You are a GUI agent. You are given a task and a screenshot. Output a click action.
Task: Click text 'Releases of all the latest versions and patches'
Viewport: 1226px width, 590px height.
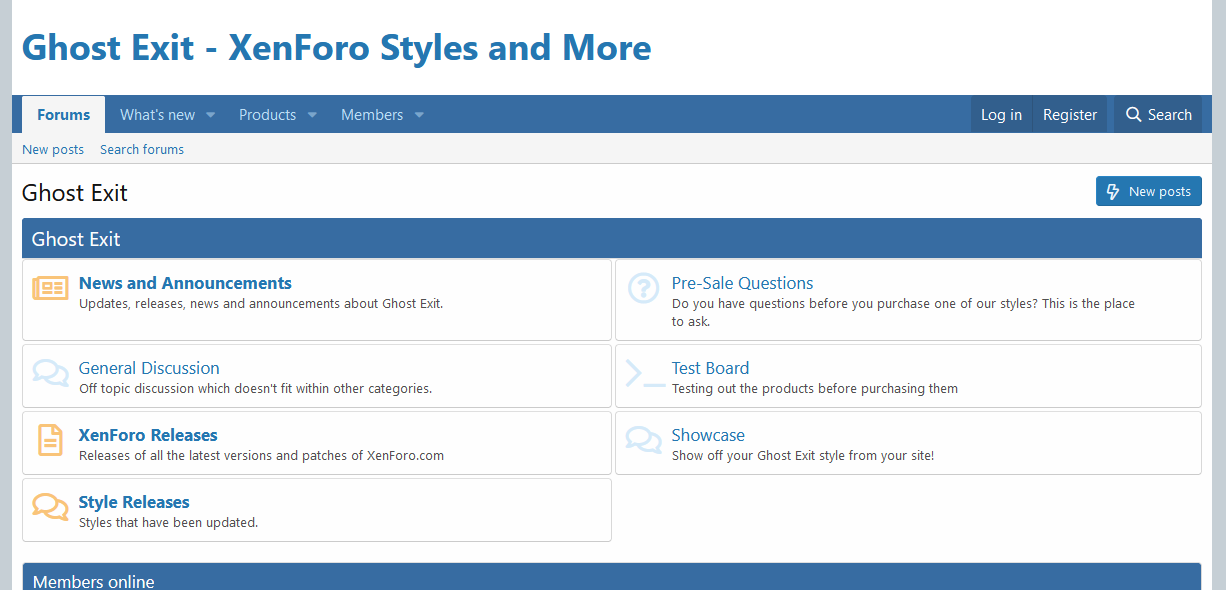213,456
